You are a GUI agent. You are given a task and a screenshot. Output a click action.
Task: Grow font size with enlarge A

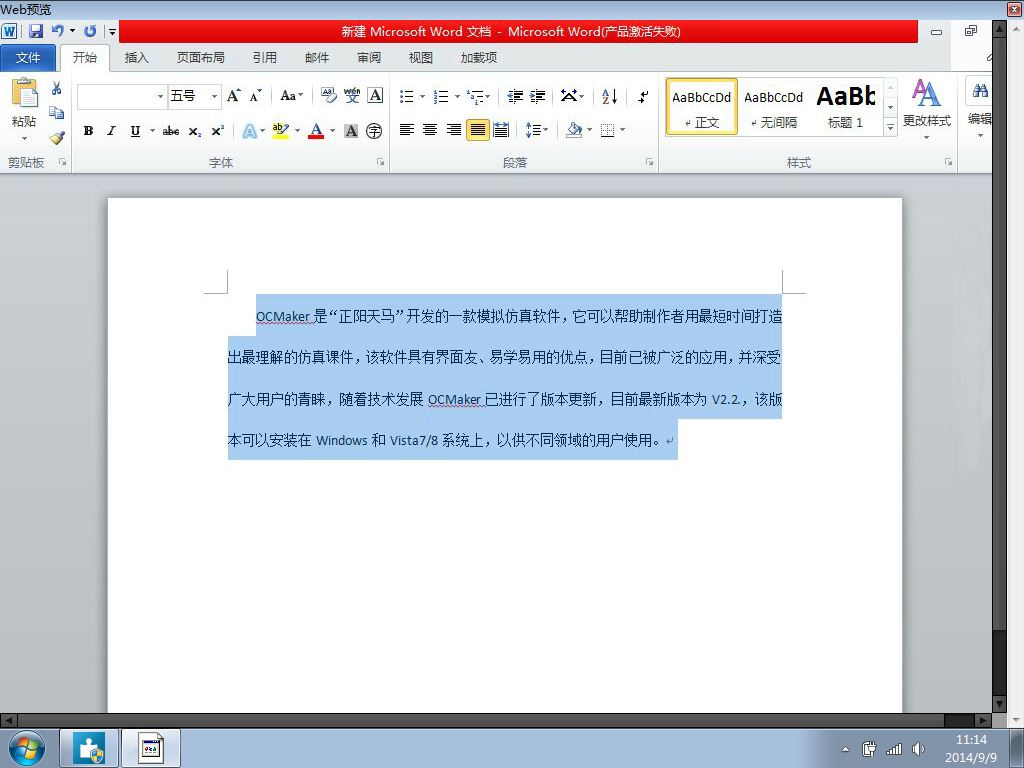233,96
